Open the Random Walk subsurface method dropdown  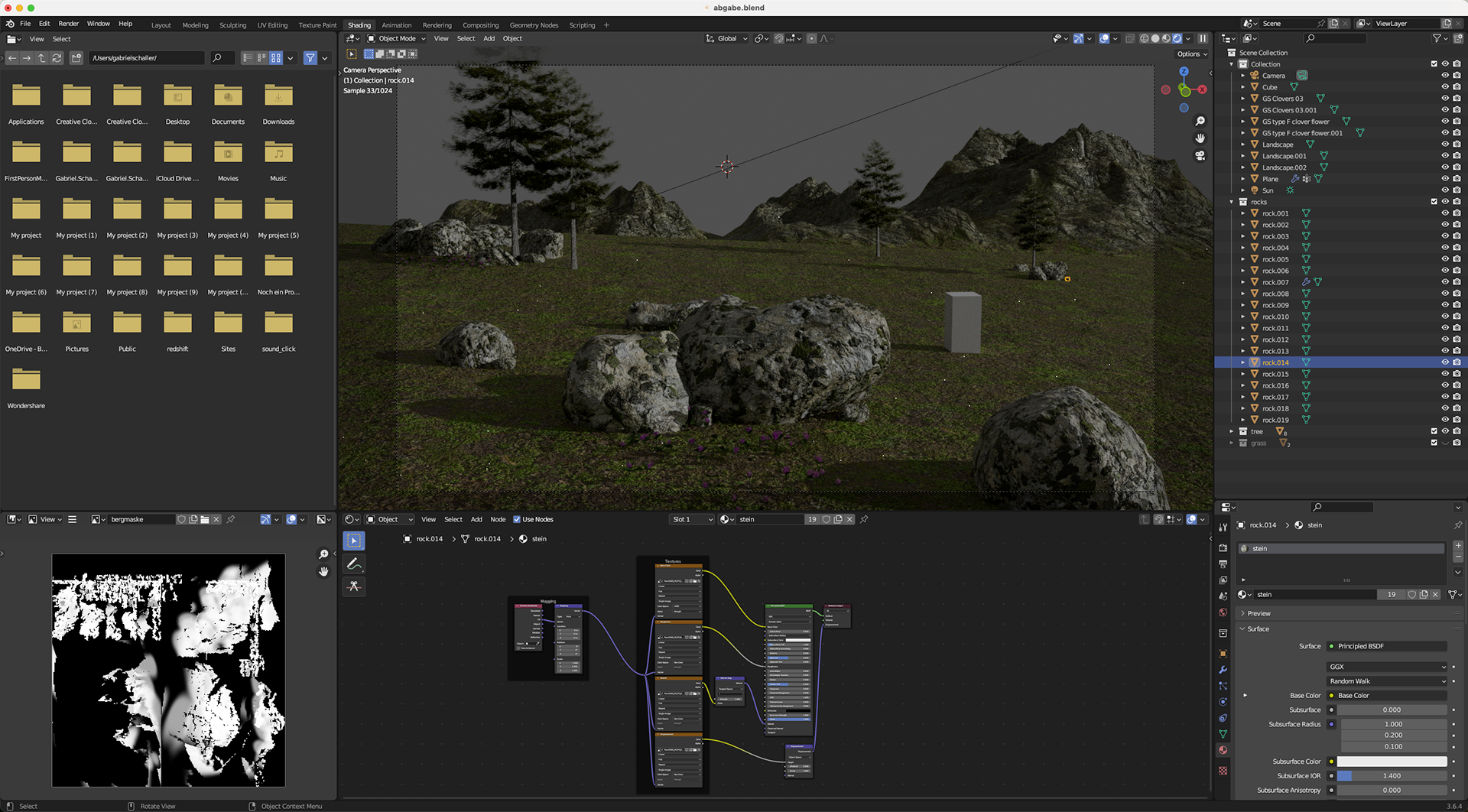[1387, 681]
